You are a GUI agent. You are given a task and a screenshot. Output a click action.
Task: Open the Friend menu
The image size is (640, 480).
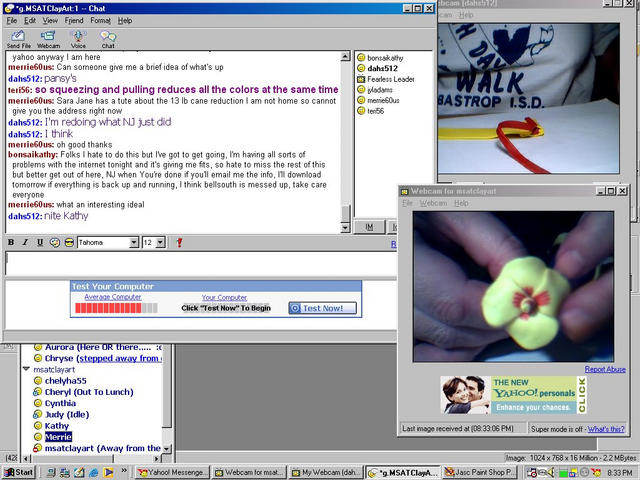[x=74, y=20]
